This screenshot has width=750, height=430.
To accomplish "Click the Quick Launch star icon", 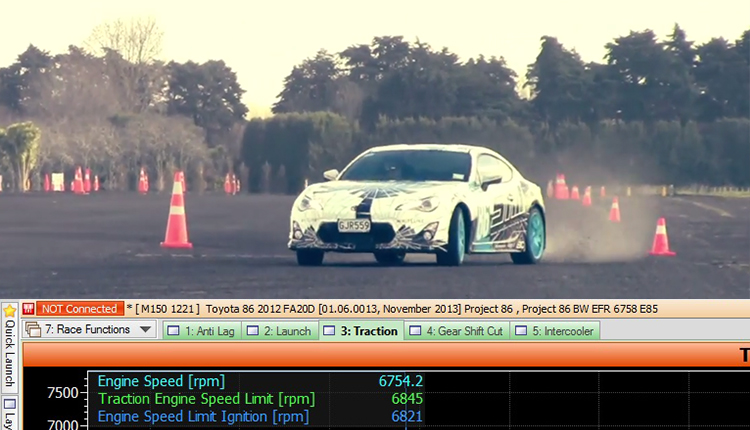I will (x=10, y=310).
